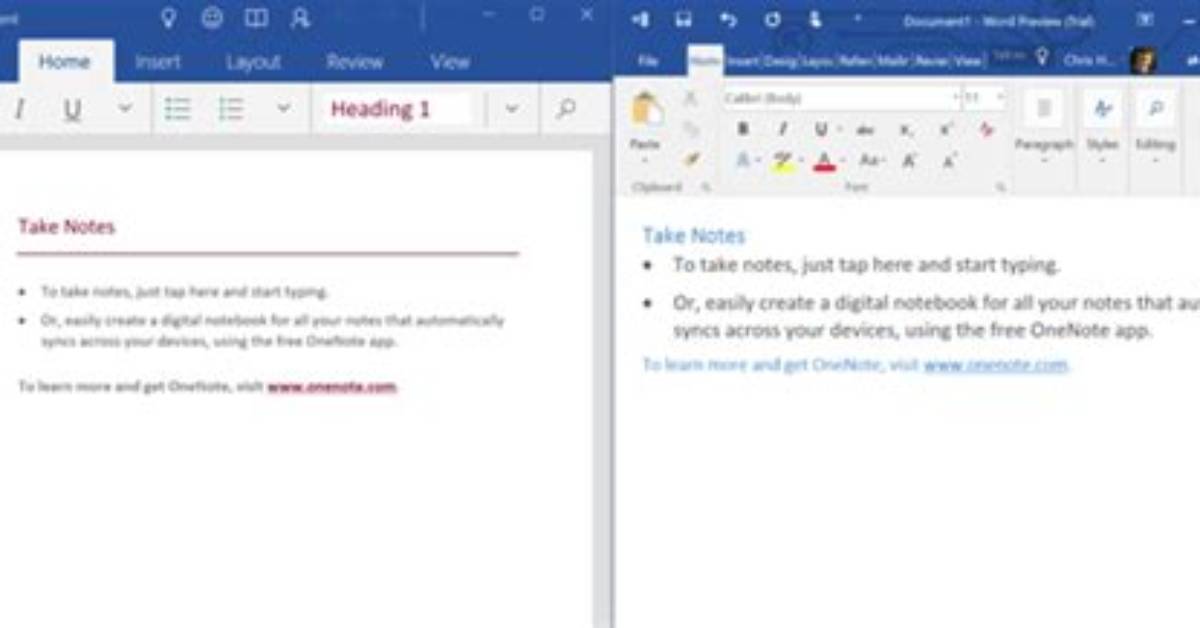The height and width of the screenshot is (628, 1200).
Task: Follow the www.onenote.com link in the Word Preview document
Action: click(996, 364)
